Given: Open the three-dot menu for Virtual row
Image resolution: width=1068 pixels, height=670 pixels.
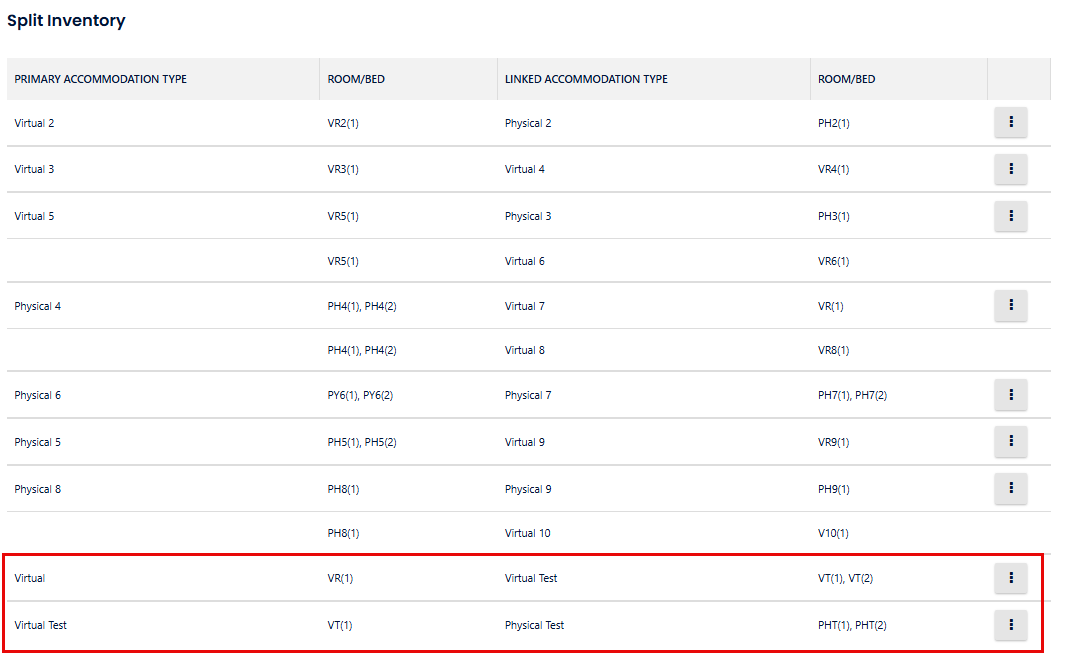Looking at the screenshot, I should click(x=1011, y=577).
